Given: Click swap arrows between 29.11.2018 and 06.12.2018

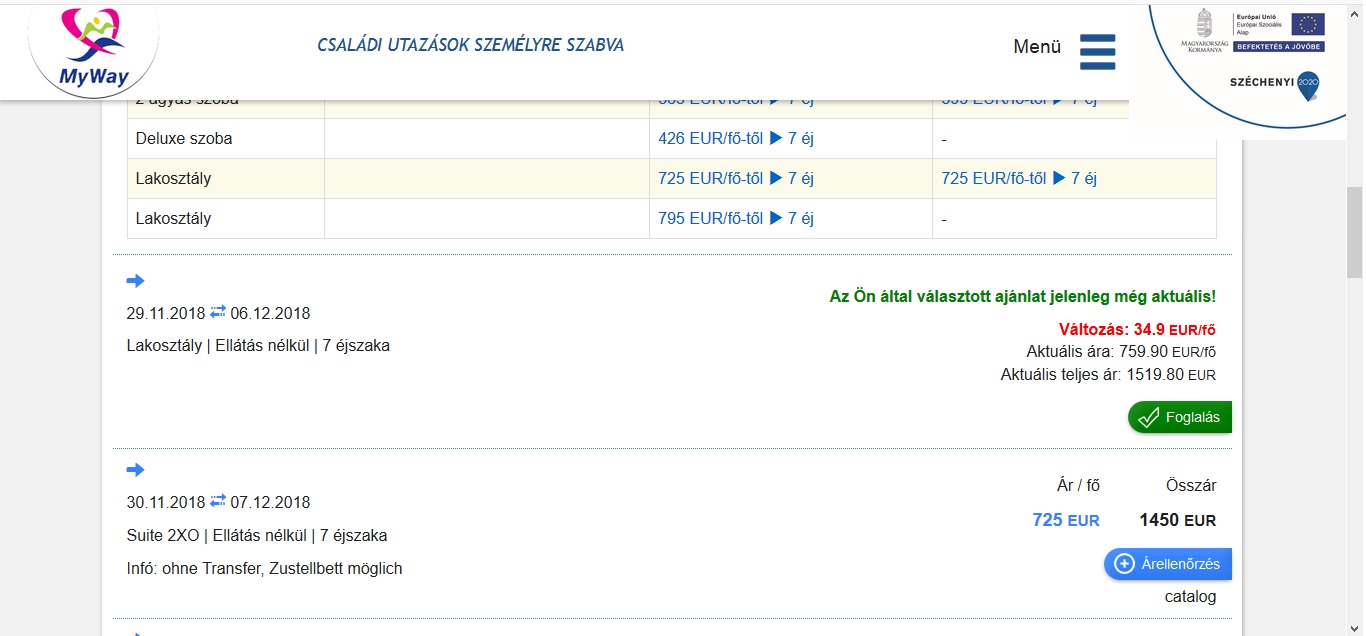Looking at the screenshot, I should coord(218,313).
